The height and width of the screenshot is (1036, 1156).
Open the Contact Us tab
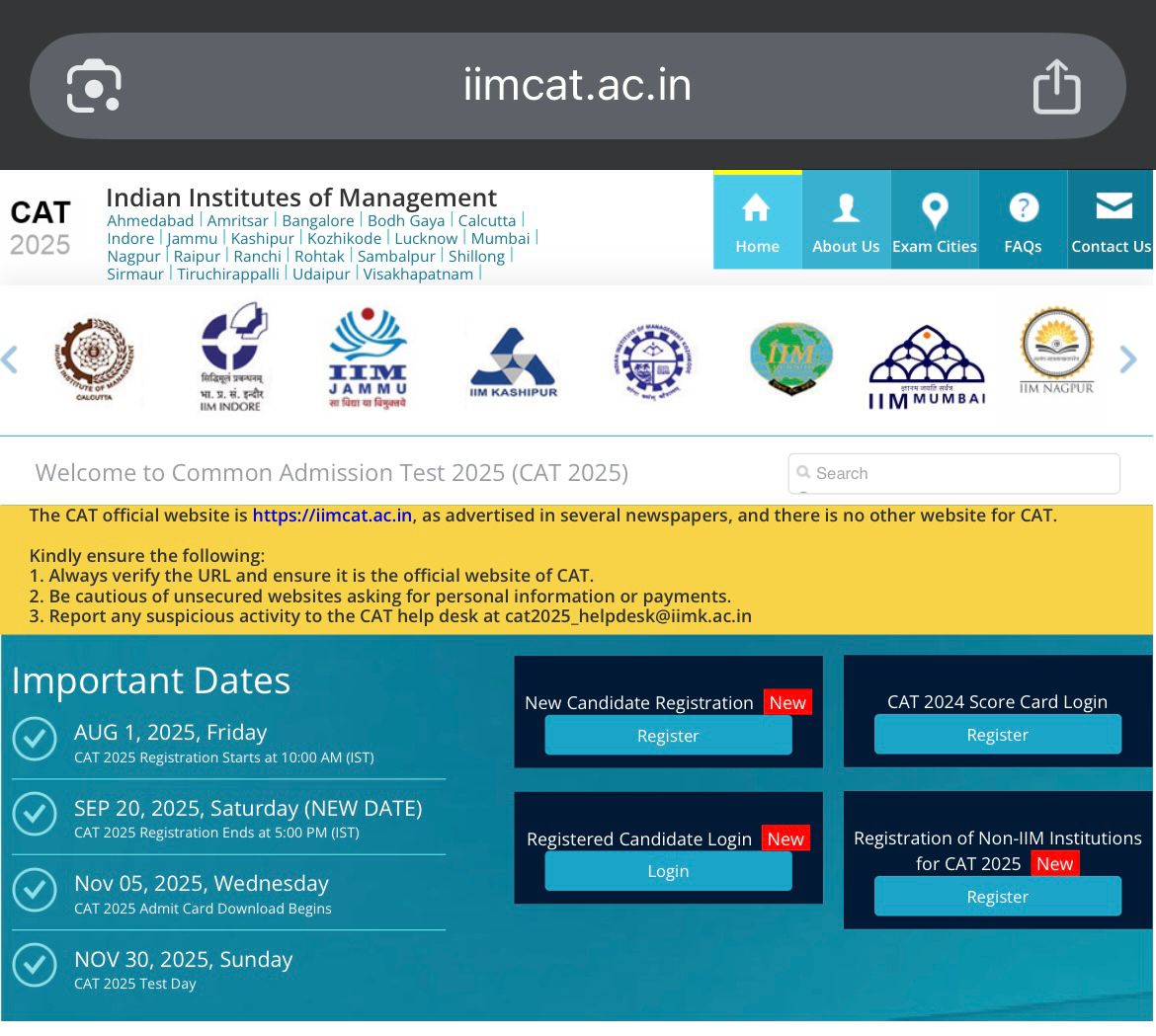pyautogui.click(x=1111, y=220)
